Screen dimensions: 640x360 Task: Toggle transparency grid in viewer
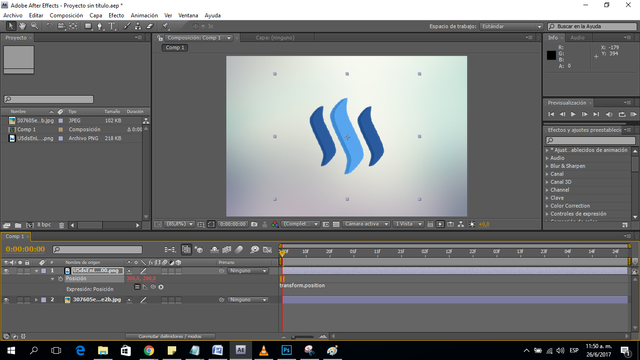(336, 224)
